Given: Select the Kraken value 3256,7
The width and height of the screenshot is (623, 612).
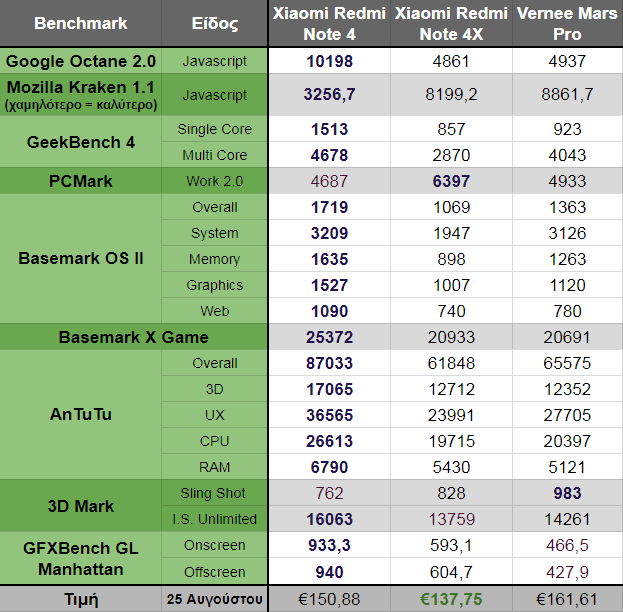Looking at the screenshot, I should 329,95.
